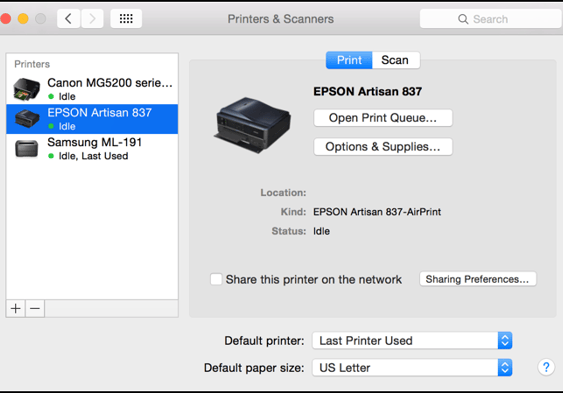Click the EPSON Artisan 837 list icon
The image size is (563, 393).
pos(27,119)
